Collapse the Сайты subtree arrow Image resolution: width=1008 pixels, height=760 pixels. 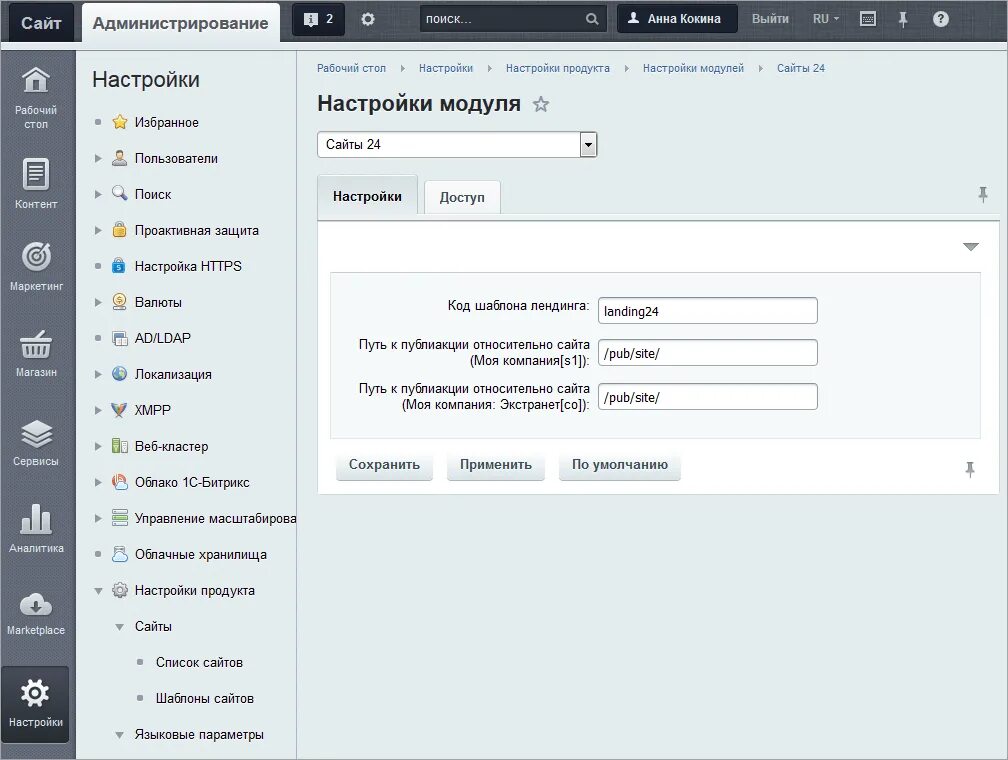(119, 626)
